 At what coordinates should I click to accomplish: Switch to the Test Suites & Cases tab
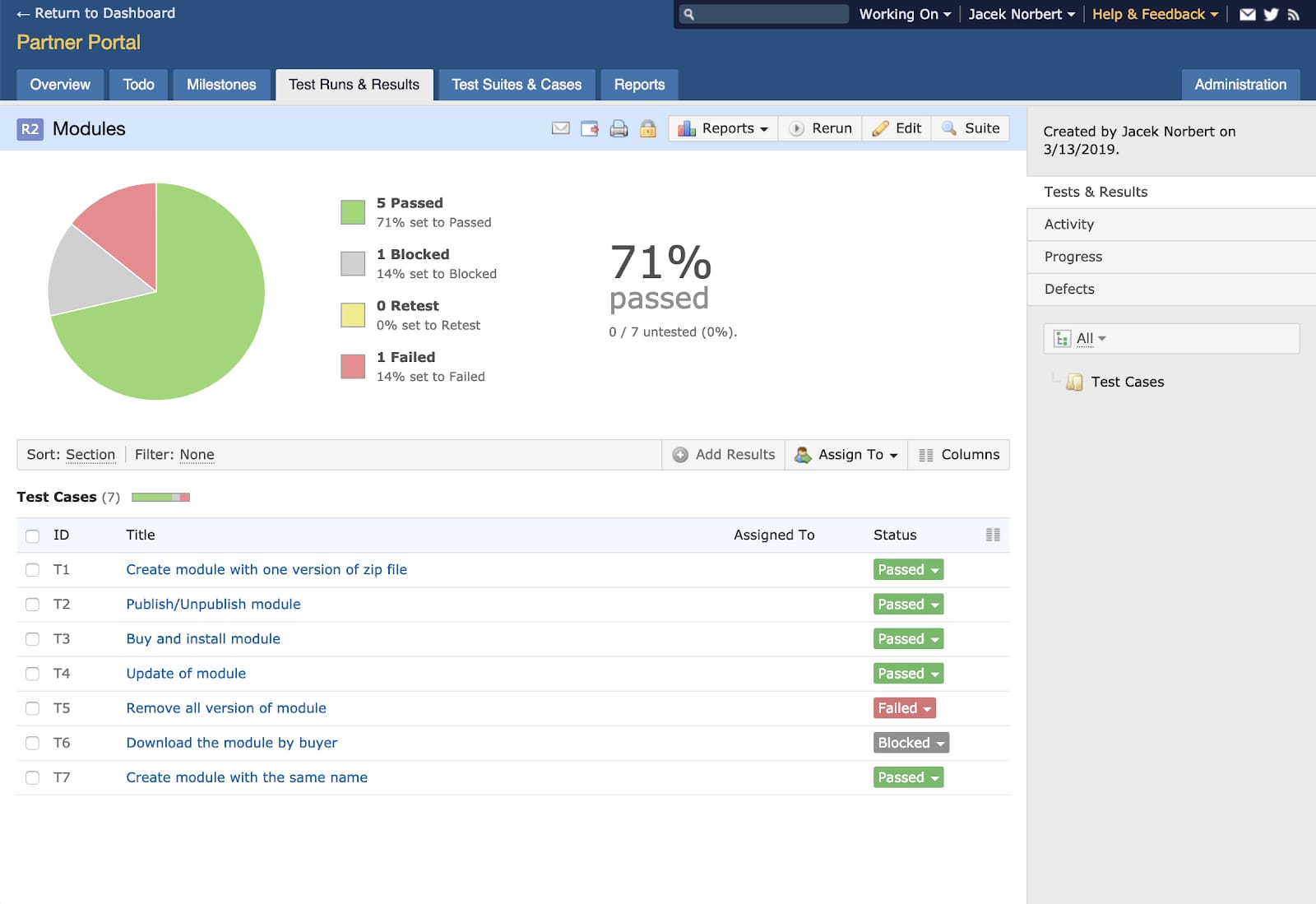(x=517, y=85)
